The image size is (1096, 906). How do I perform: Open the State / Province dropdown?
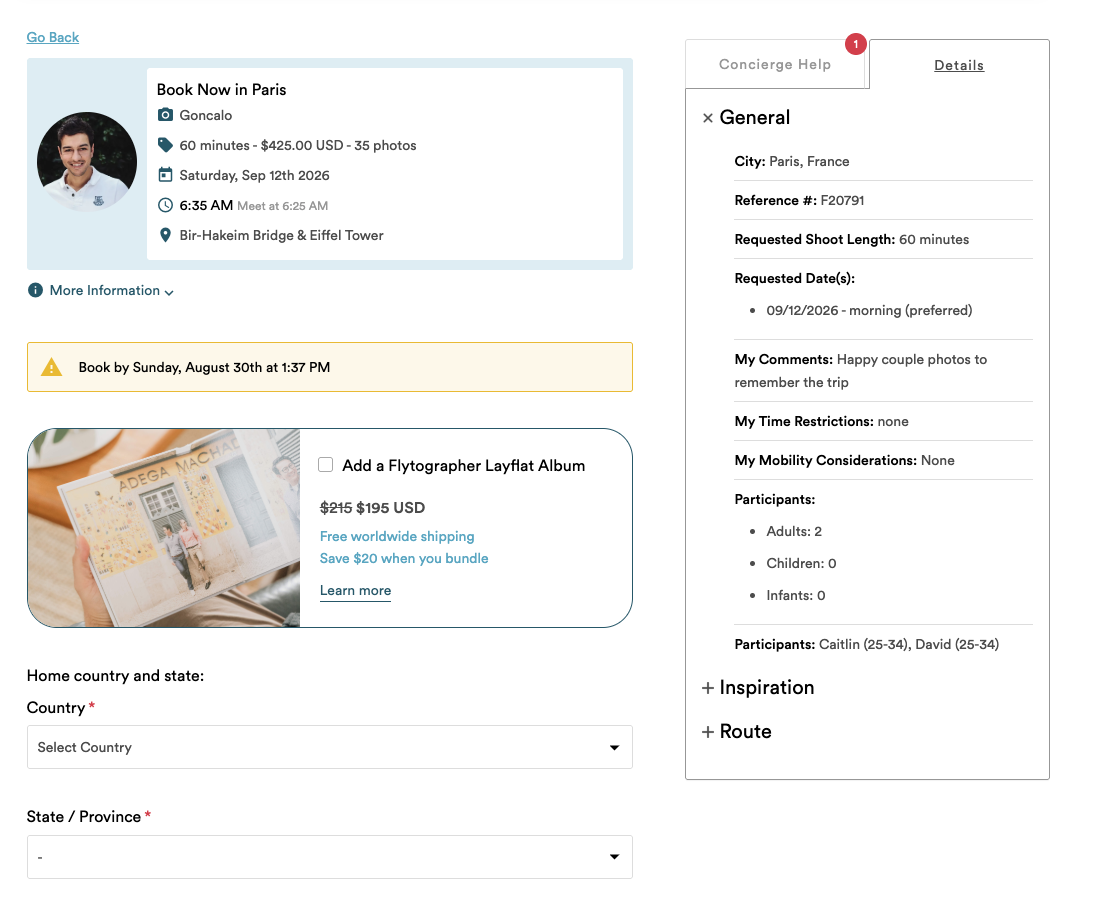(x=330, y=857)
